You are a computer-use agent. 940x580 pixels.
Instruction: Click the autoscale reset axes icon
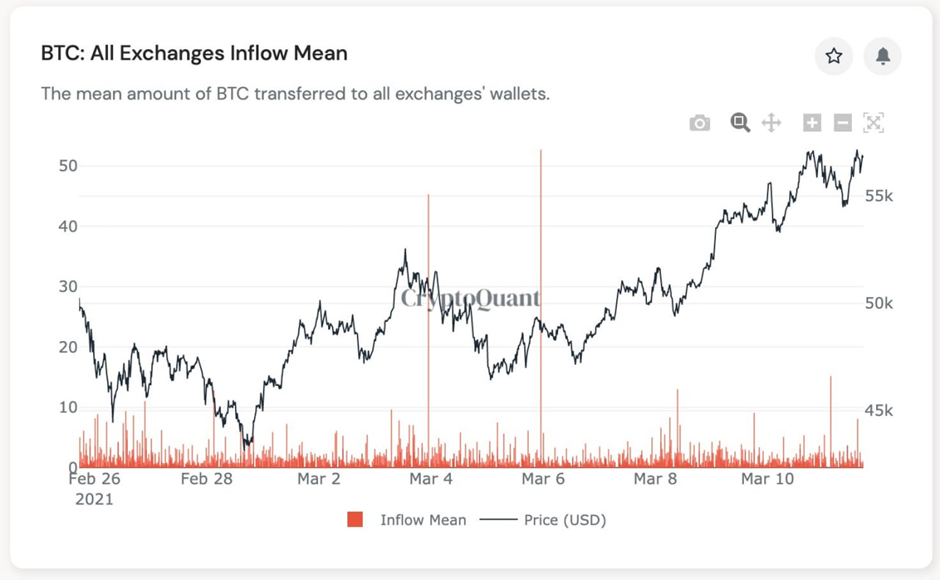click(873, 123)
